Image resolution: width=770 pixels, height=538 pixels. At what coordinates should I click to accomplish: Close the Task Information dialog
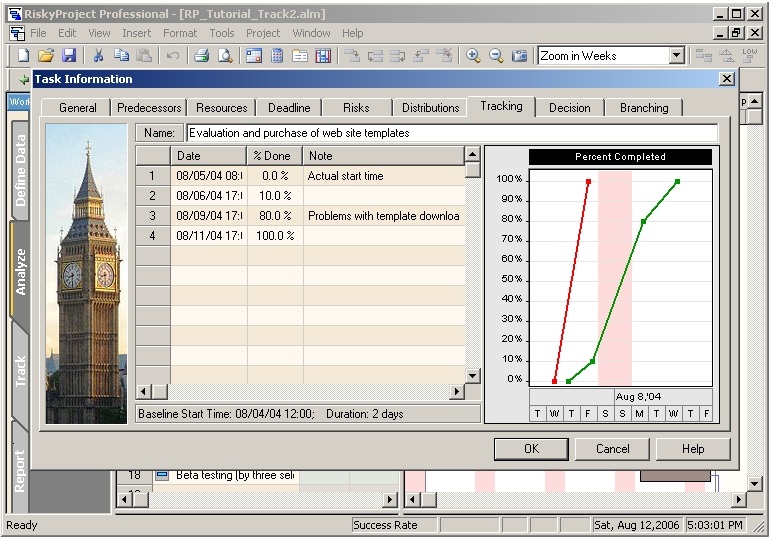point(727,79)
